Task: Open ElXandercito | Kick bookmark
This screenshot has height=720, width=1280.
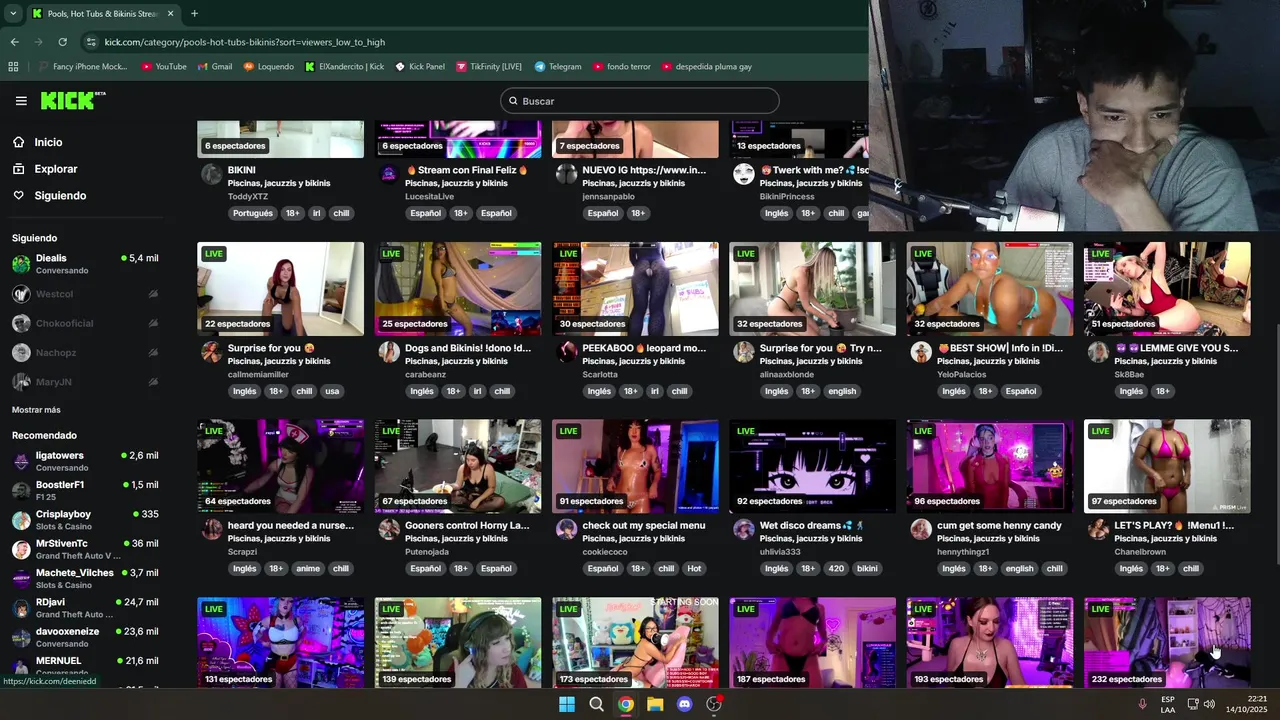Action: pyautogui.click(x=344, y=67)
